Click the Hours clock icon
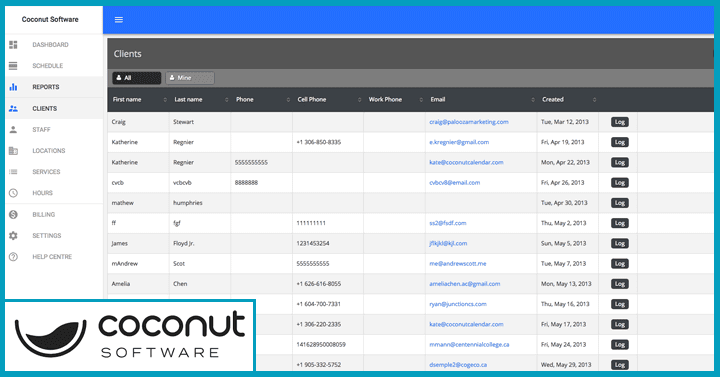720x377 pixels. 13,193
